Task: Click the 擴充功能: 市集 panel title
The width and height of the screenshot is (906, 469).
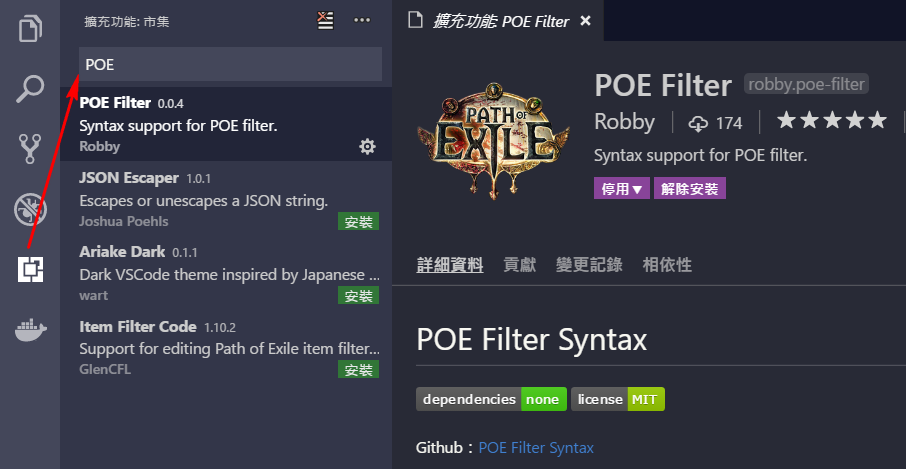Action: [x=127, y=22]
